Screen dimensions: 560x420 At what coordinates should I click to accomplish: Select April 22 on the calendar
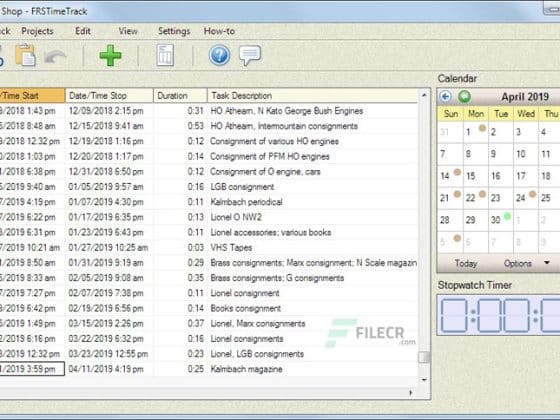point(476,198)
